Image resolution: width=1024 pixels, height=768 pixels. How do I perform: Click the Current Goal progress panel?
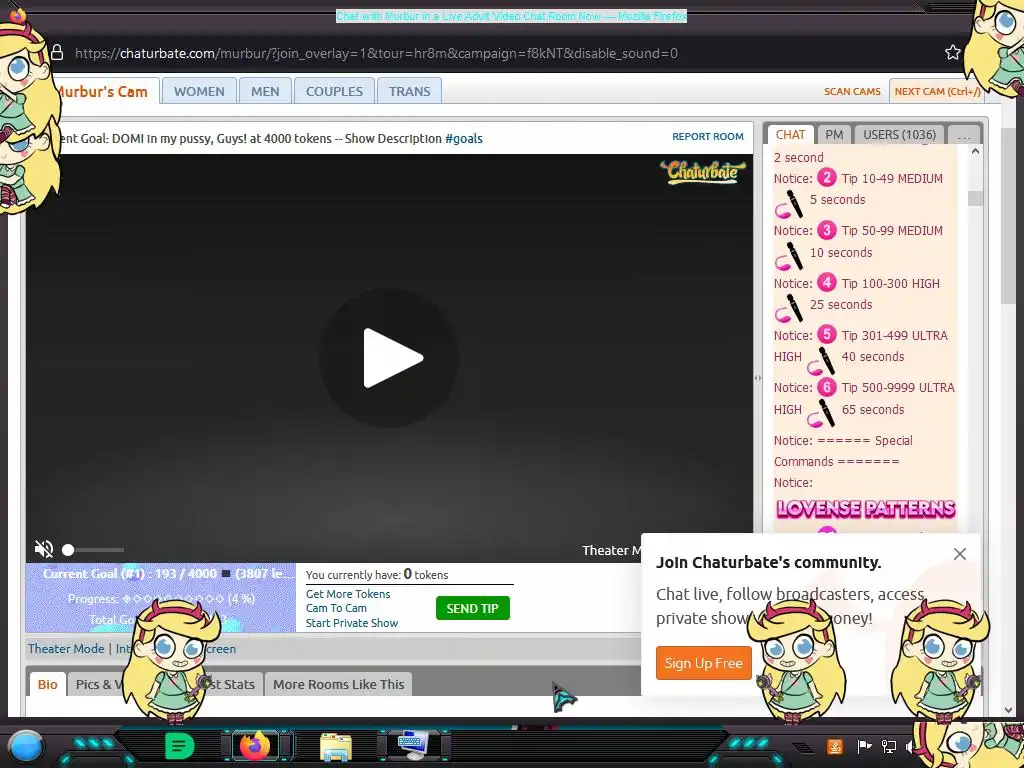point(161,598)
